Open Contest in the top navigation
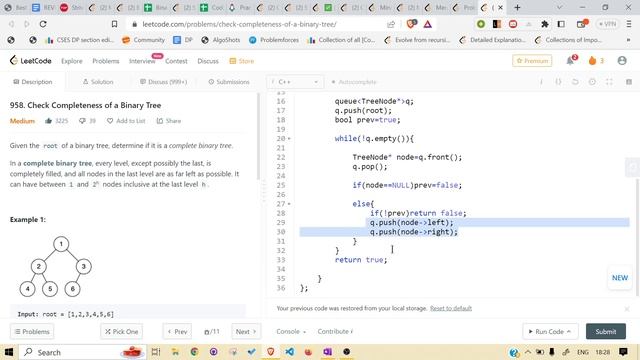The height and width of the screenshot is (360, 640). 176,61
